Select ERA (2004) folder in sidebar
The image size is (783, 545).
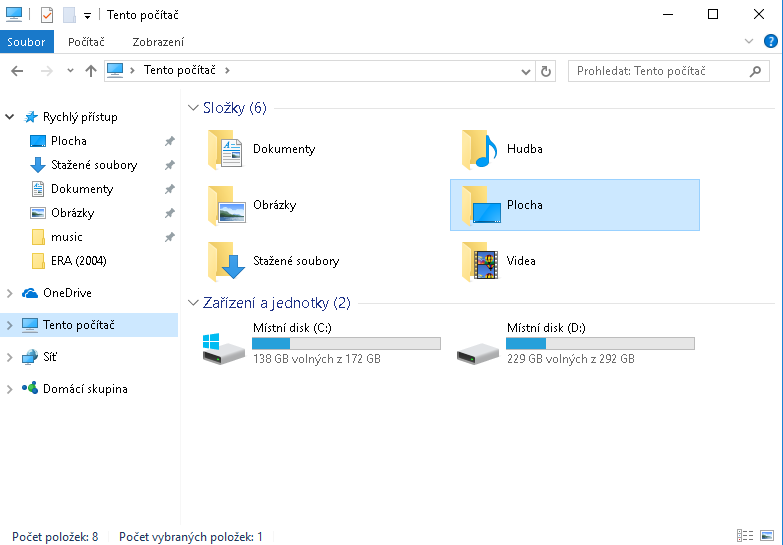(x=78, y=261)
